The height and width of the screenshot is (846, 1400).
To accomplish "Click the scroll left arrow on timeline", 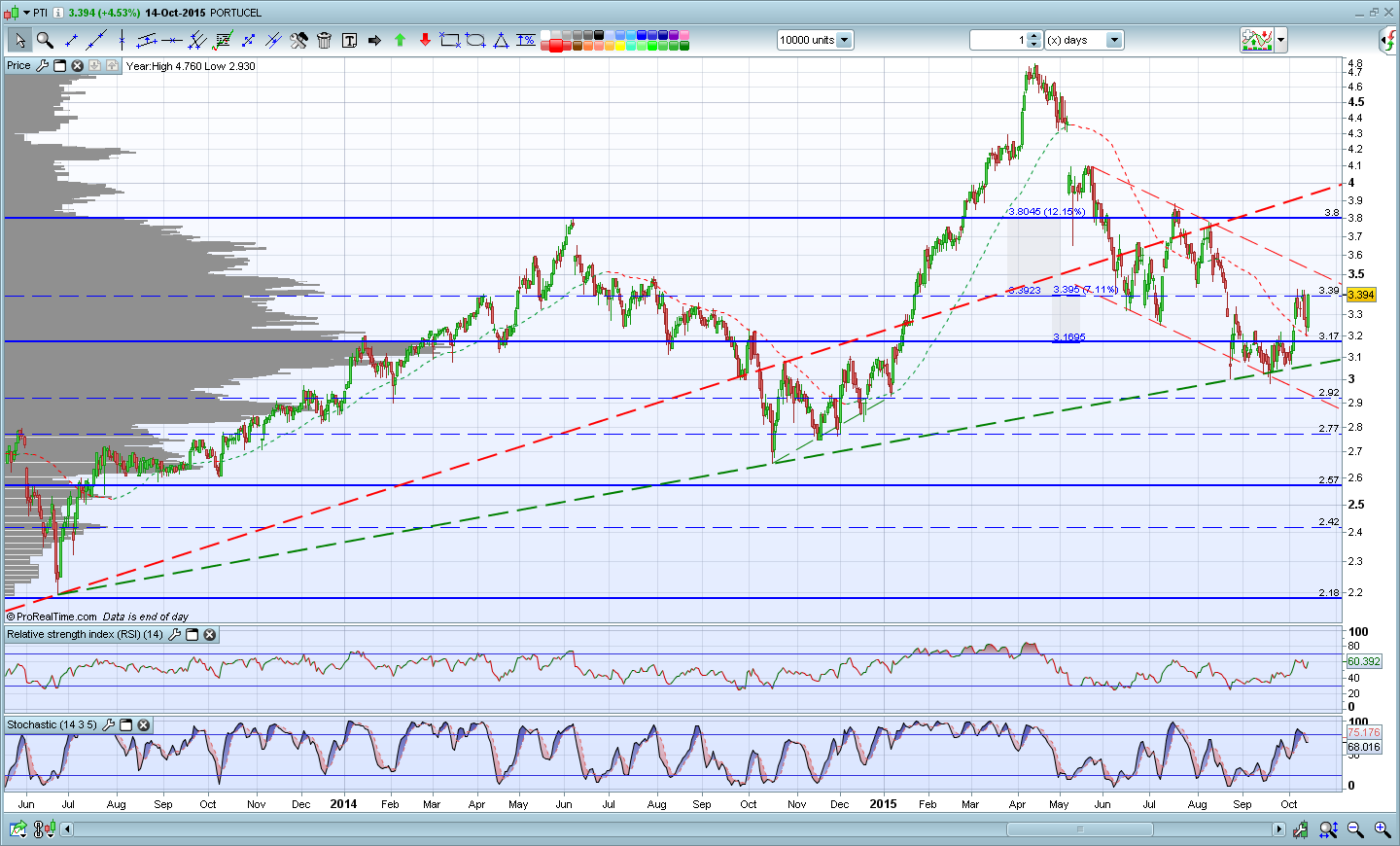I will coord(67,829).
